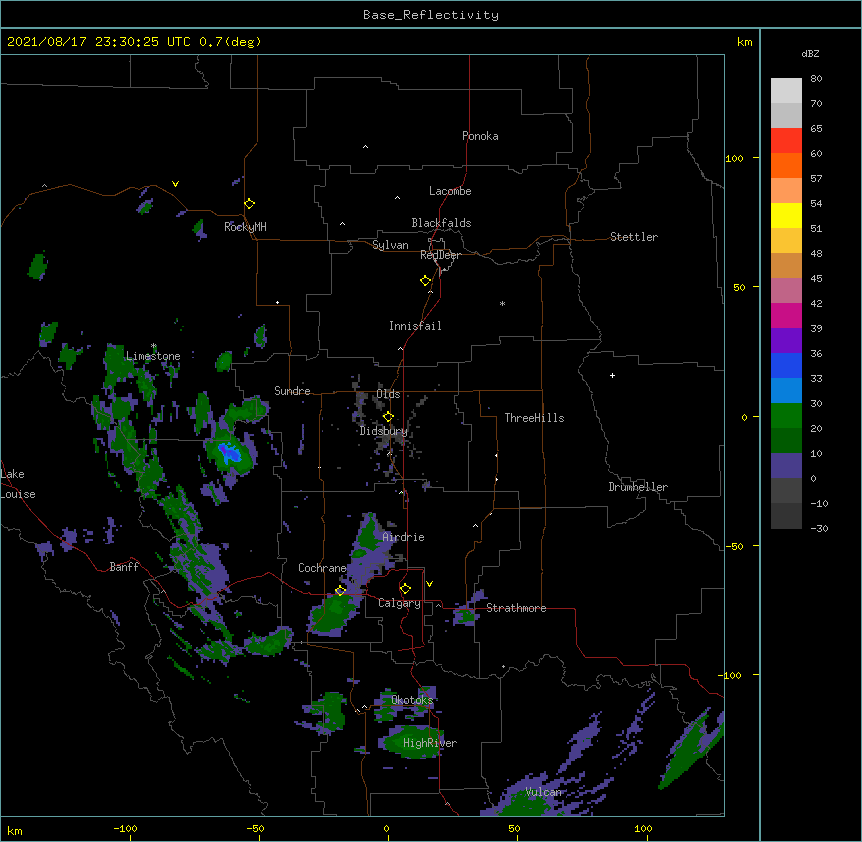Click the yellow diamond marker below RedDeer
The height and width of the screenshot is (842, 862).
coord(425,281)
